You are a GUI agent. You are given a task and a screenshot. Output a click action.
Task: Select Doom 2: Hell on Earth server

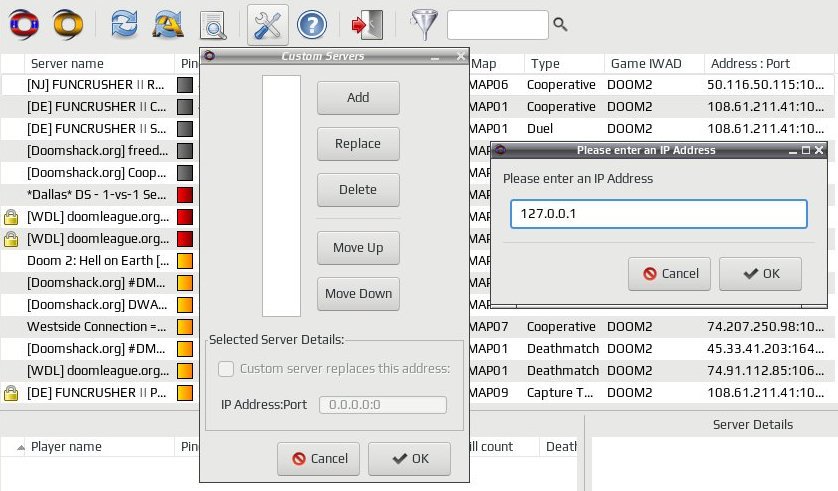(98, 261)
